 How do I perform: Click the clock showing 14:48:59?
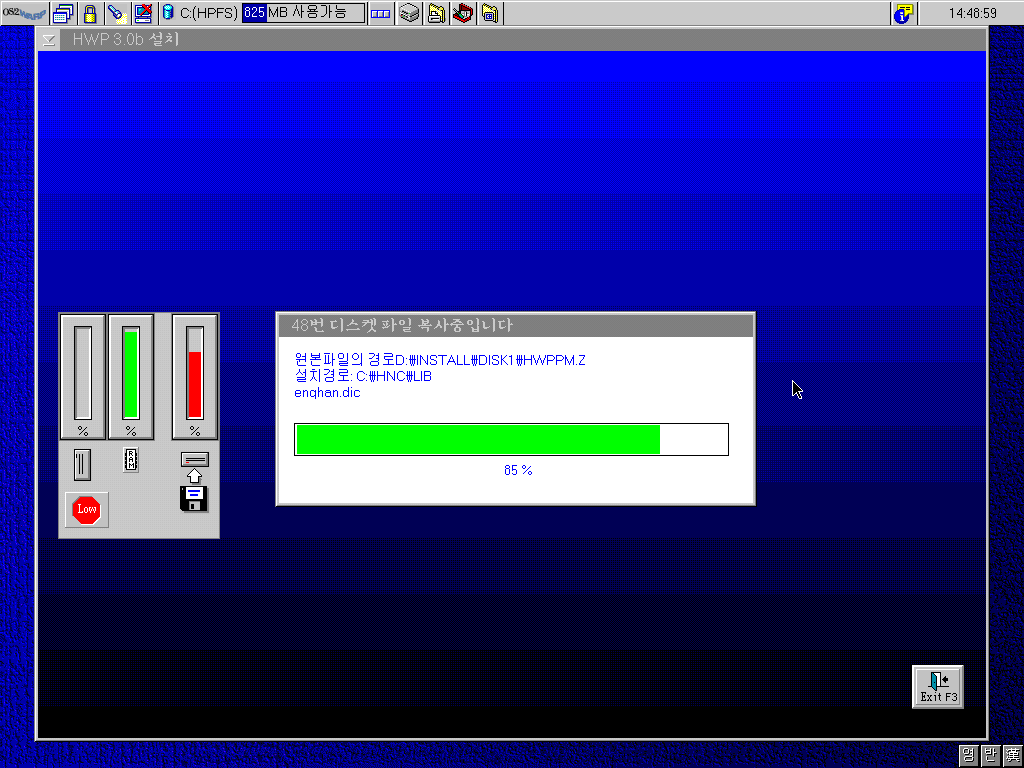pos(972,13)
